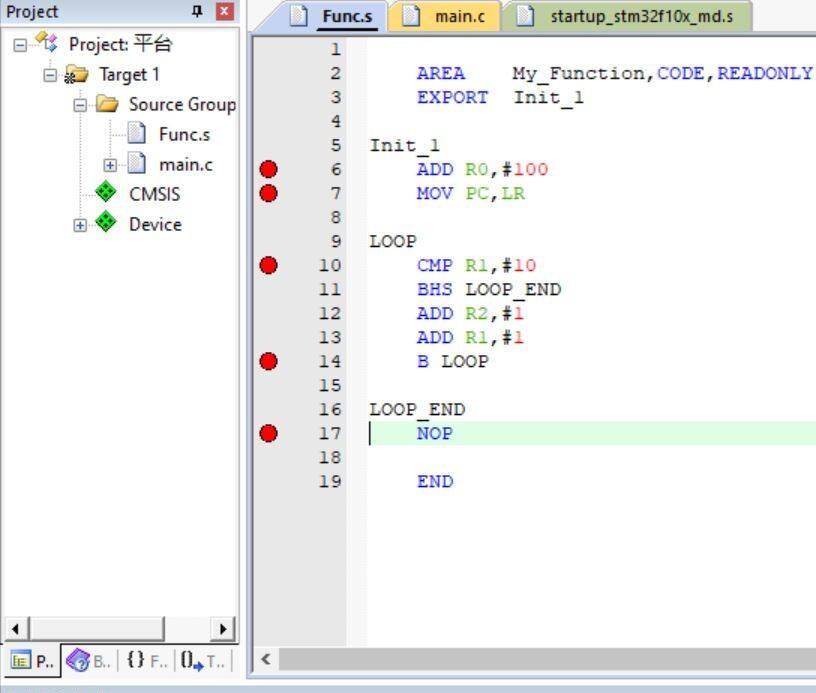Select the Source Group folder icon
The height and width of the screenshot is (693, 816).
107,104
